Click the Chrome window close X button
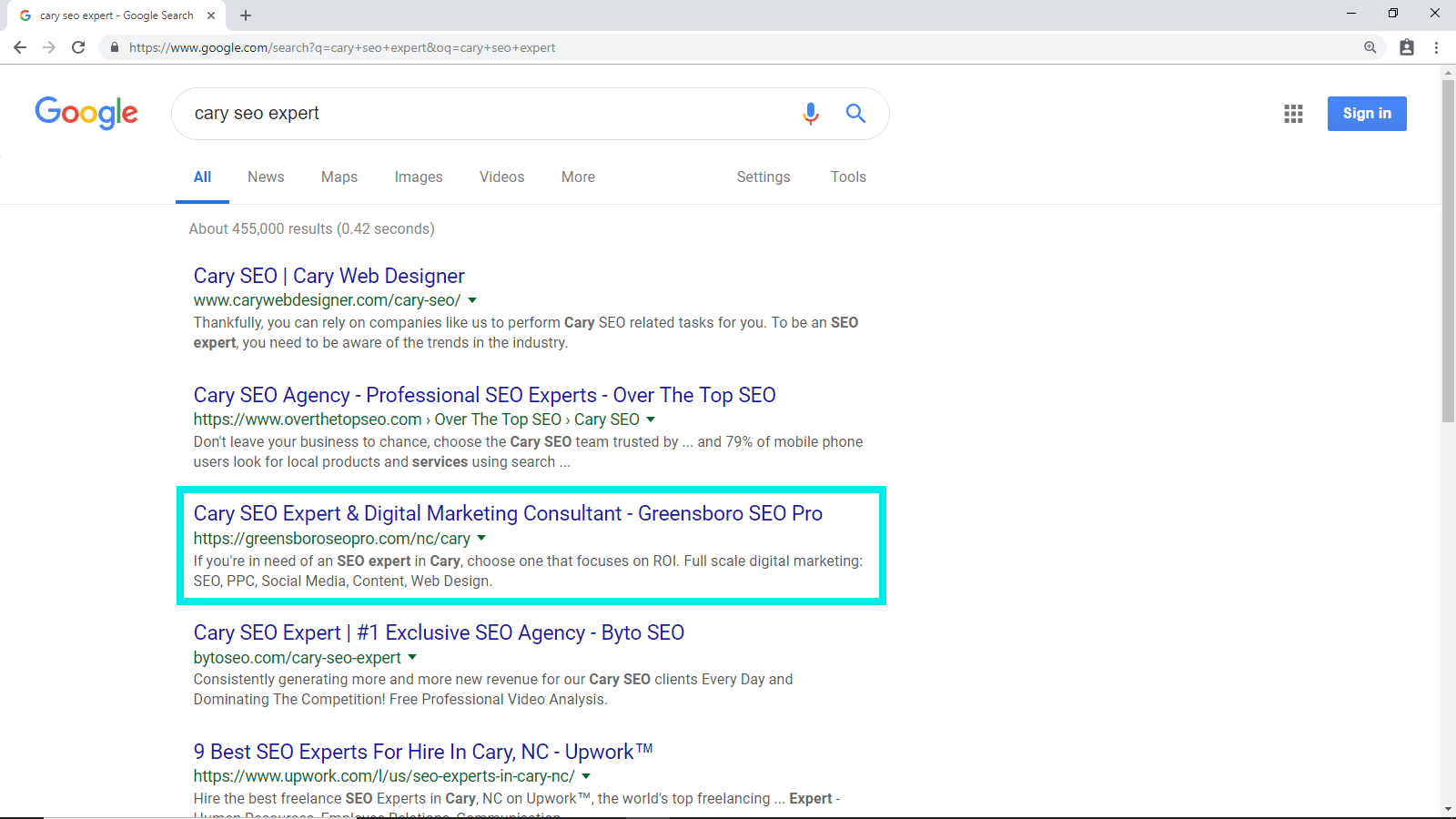The width and height of the screenshot is (1456, 819). coord(1435,13)
